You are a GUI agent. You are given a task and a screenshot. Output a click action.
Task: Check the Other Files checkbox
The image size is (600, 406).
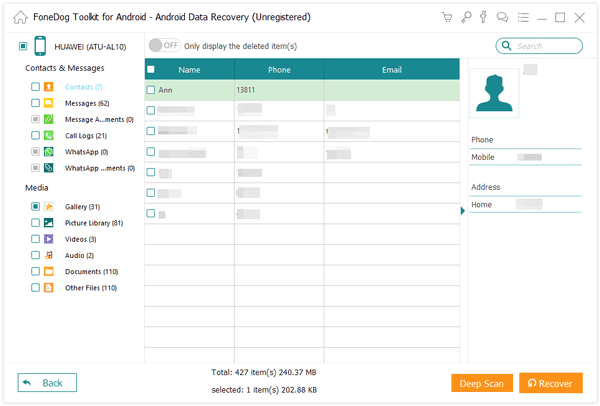[35, 287]
